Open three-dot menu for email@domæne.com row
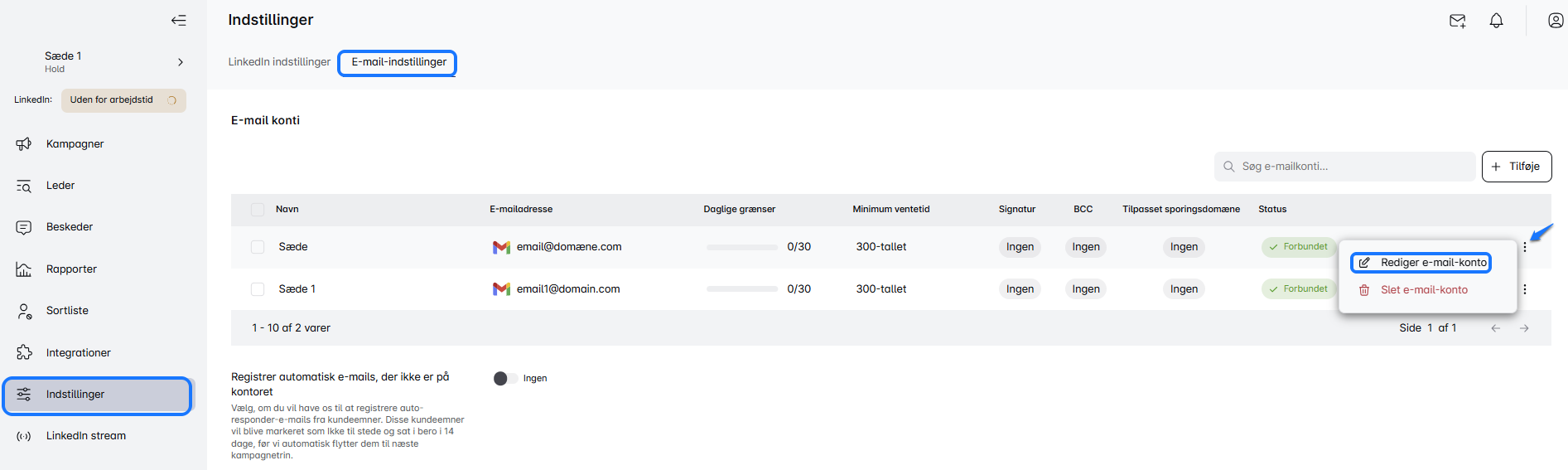The height and width of the screenshot is (470, 1568). (1524, 247)
